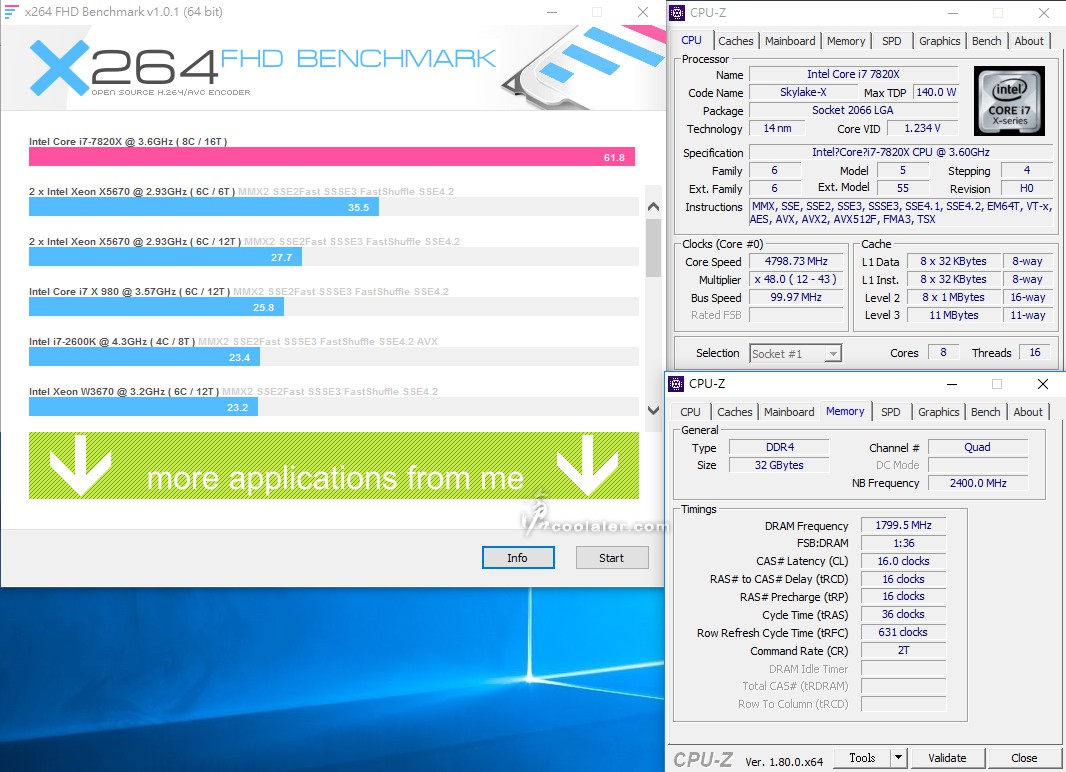This screenshot has height=772, width=1066.
Task: Click the Cycle Time tRAS value 36 clocks
Action: pos(904,614)
